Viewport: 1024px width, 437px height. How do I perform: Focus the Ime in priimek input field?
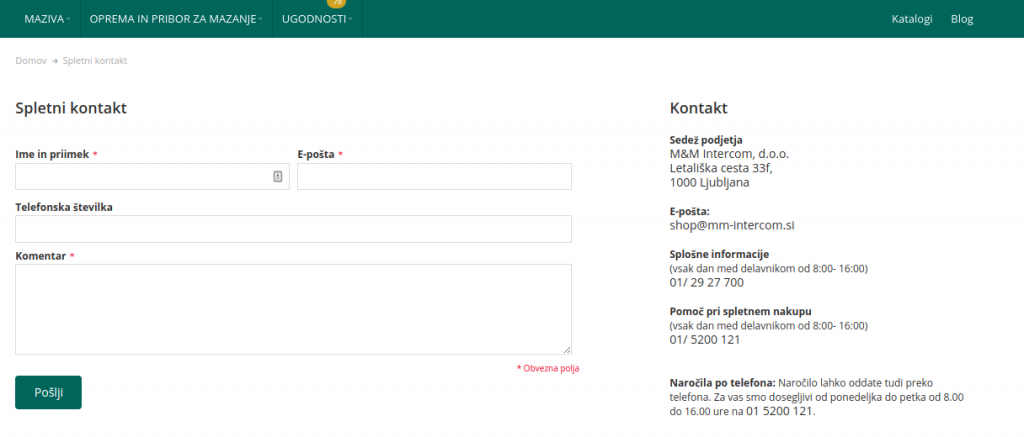[140, 177]
